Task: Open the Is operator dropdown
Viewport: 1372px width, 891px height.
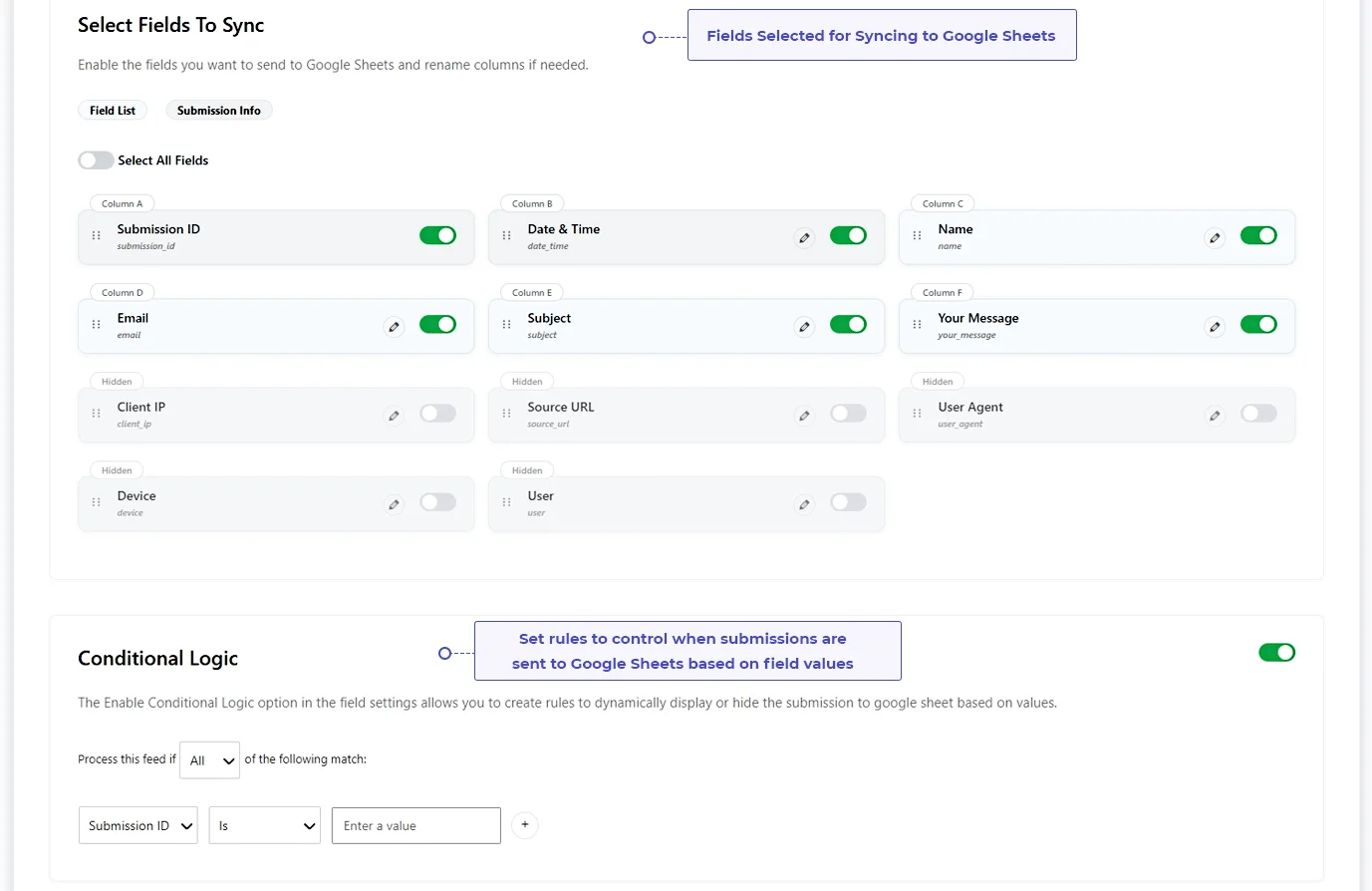Action: click(x=265, y=825)
